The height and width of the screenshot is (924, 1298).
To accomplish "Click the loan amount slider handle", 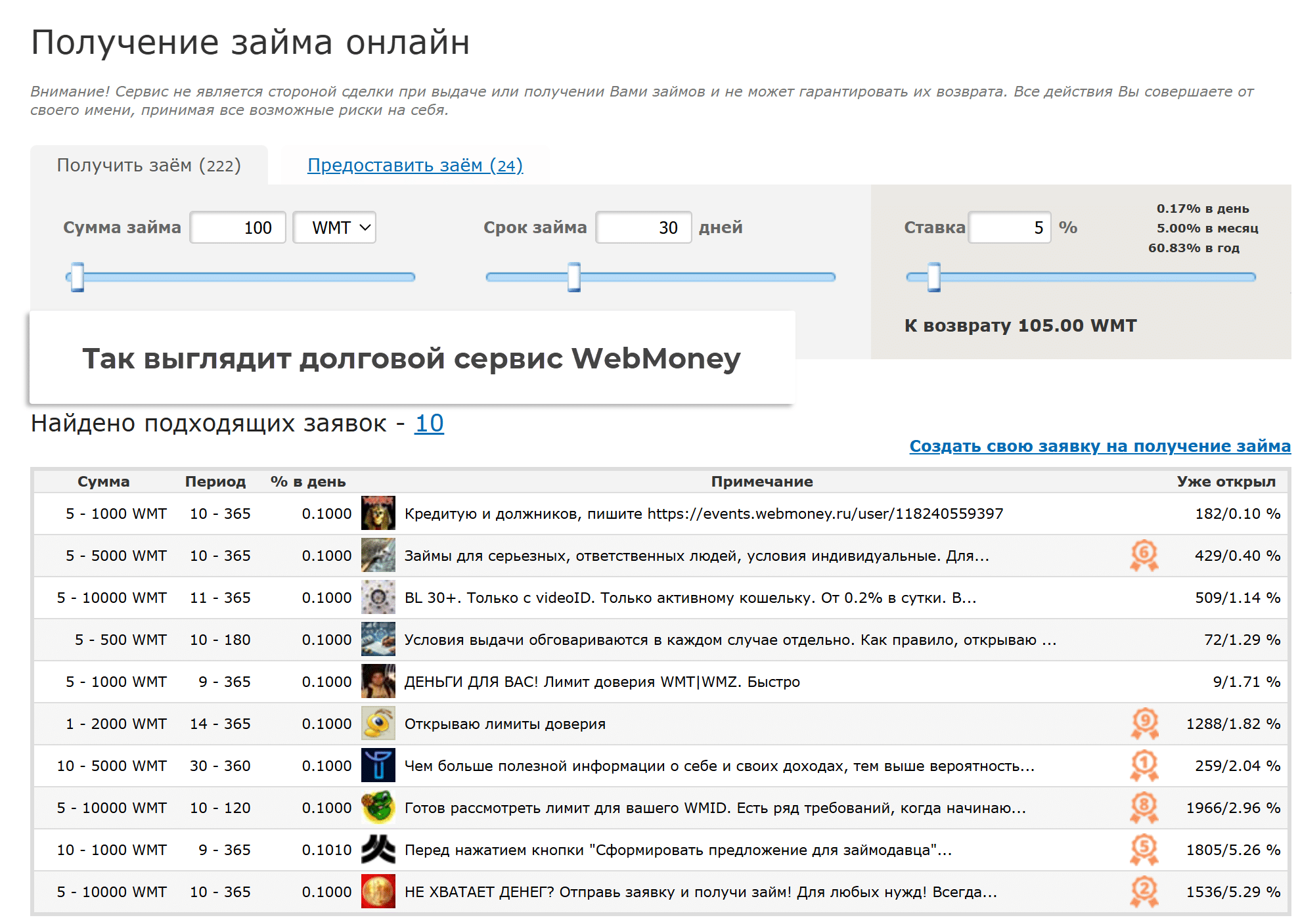I will (78, 277).
